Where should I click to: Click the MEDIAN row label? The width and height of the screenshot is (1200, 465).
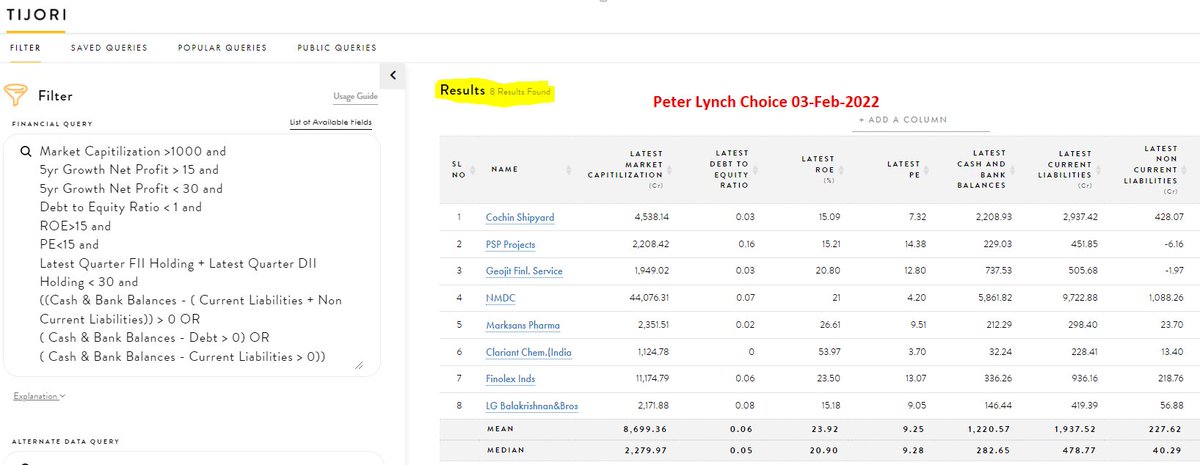(505, 450)
